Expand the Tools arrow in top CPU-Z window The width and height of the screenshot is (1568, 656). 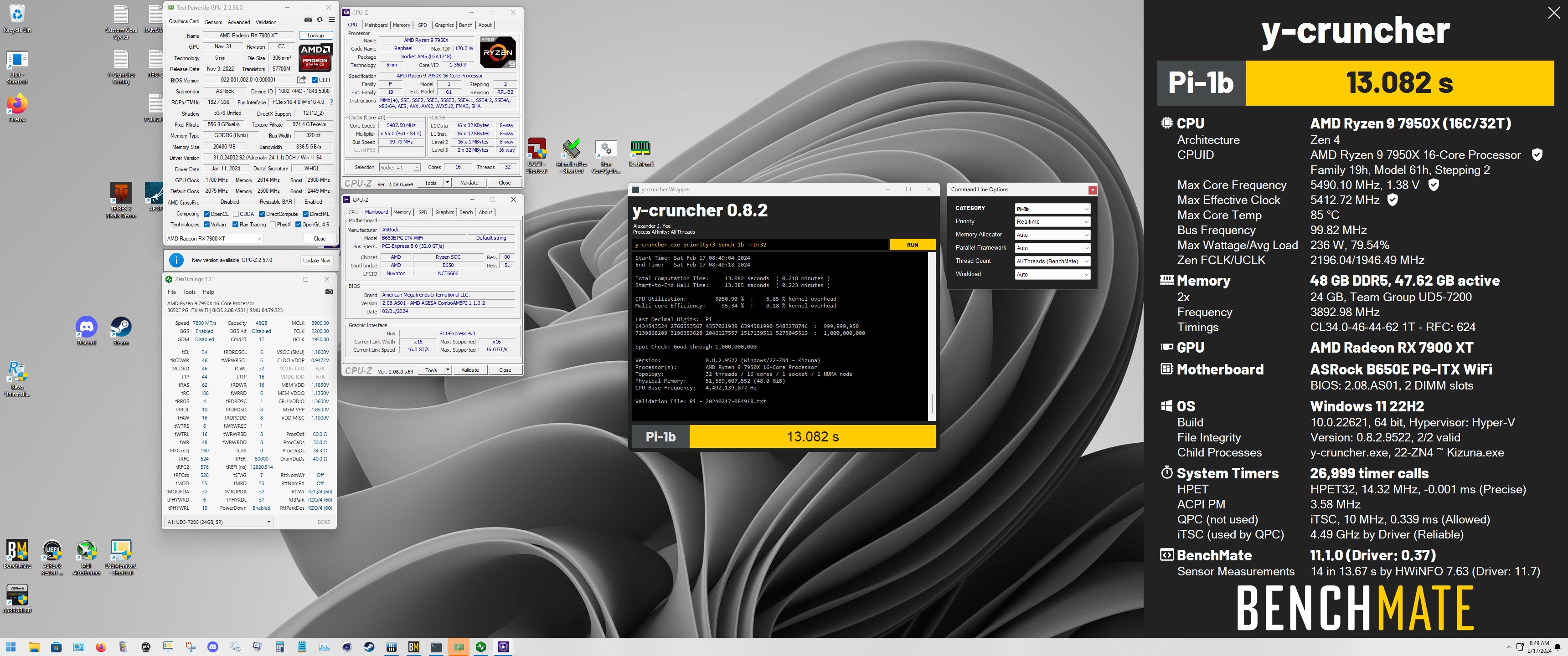448,183
